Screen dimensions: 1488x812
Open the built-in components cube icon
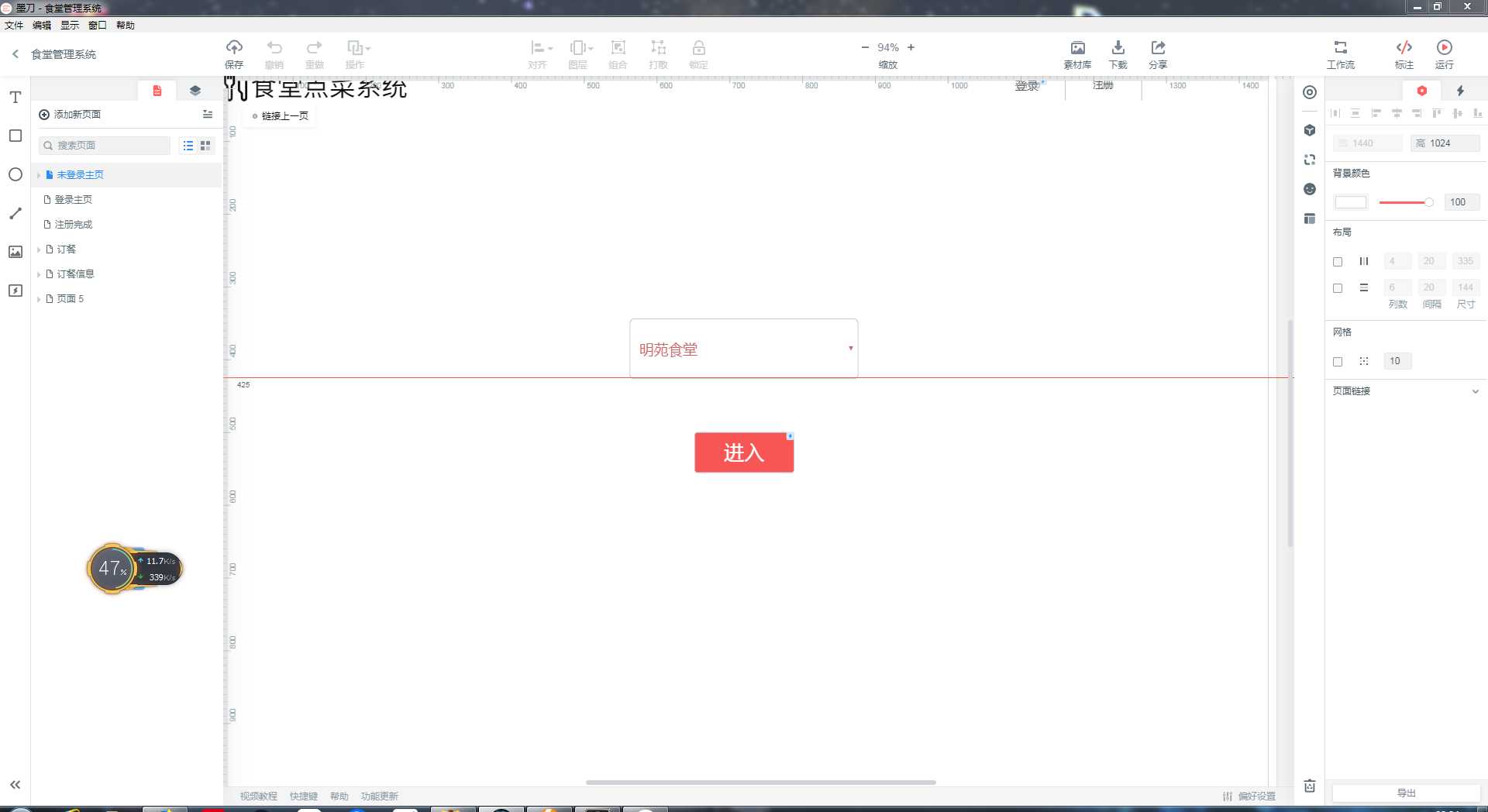(1310, 130)
